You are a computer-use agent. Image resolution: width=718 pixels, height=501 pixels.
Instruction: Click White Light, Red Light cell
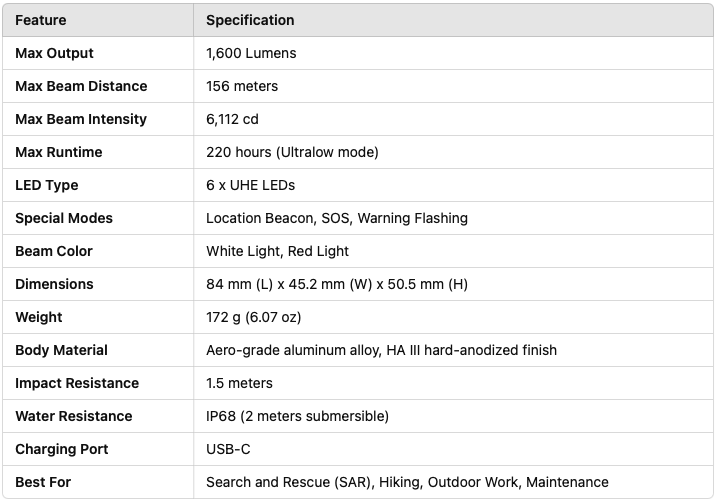(x=277, y=251)
